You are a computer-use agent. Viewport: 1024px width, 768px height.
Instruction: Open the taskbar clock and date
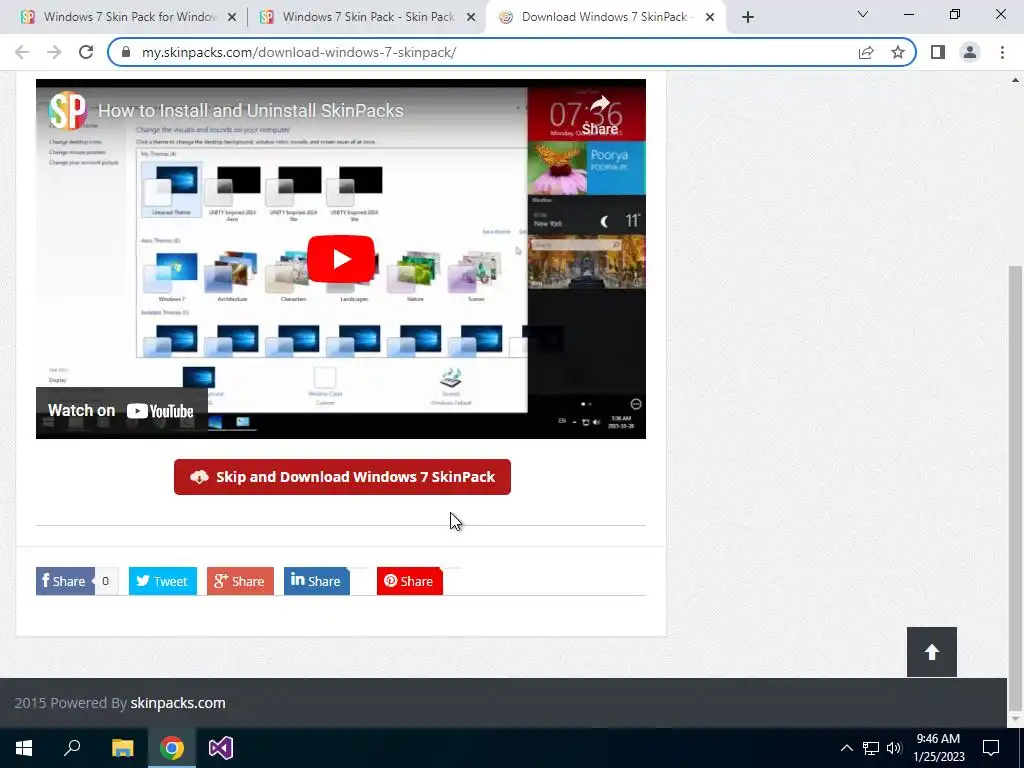[938, 748]
